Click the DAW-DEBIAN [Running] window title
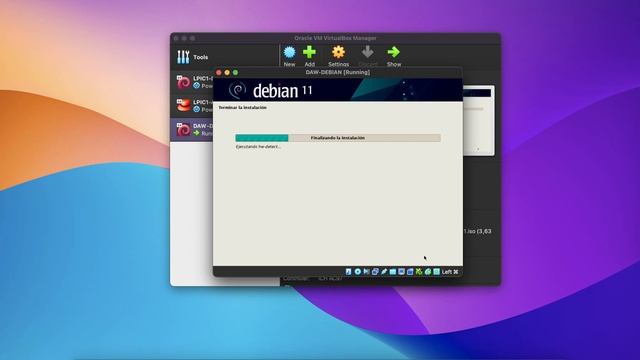Image resolution: width=640 pixels, height=360 pixels. point(338,72)
